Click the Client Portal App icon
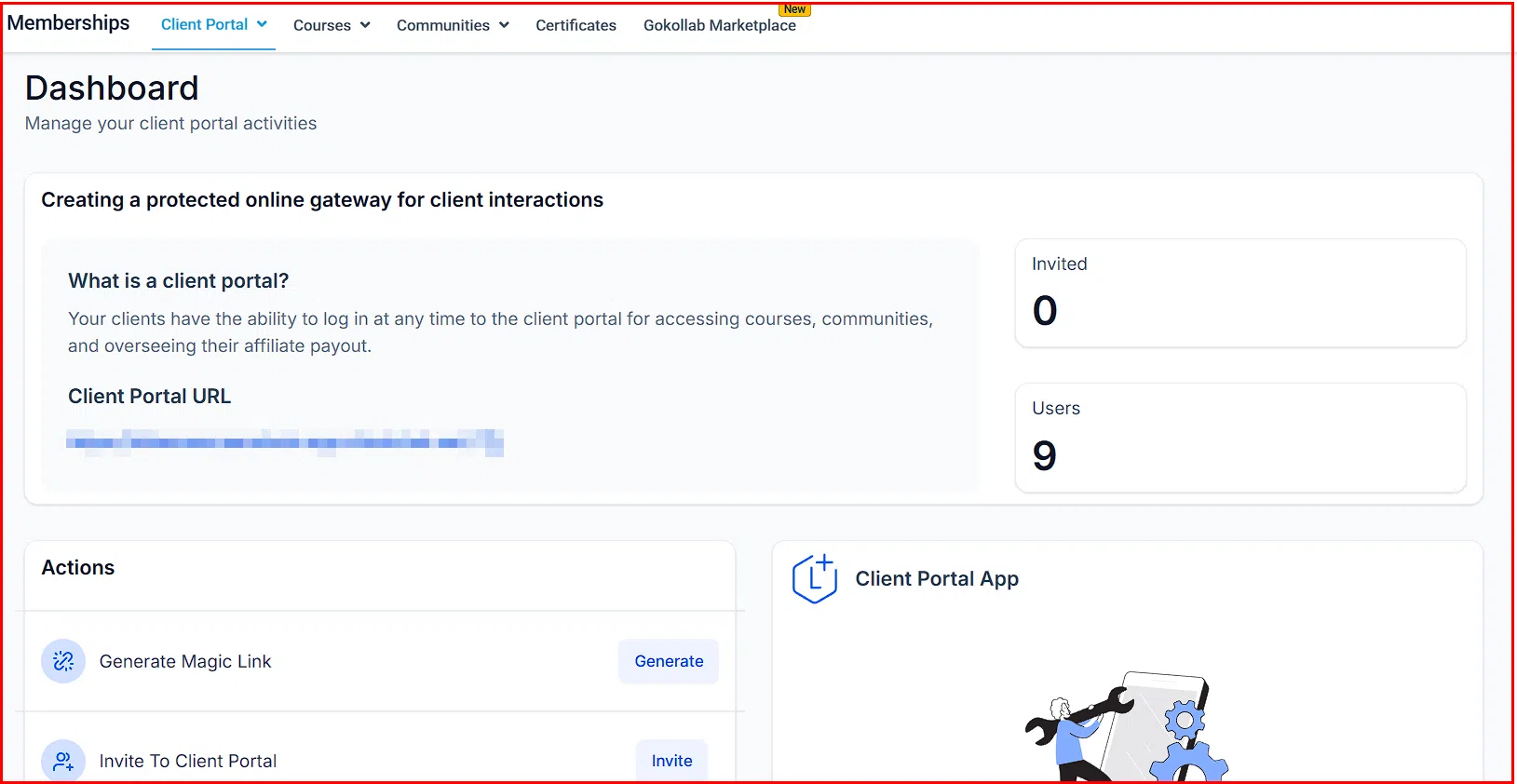 click(814, 579)
